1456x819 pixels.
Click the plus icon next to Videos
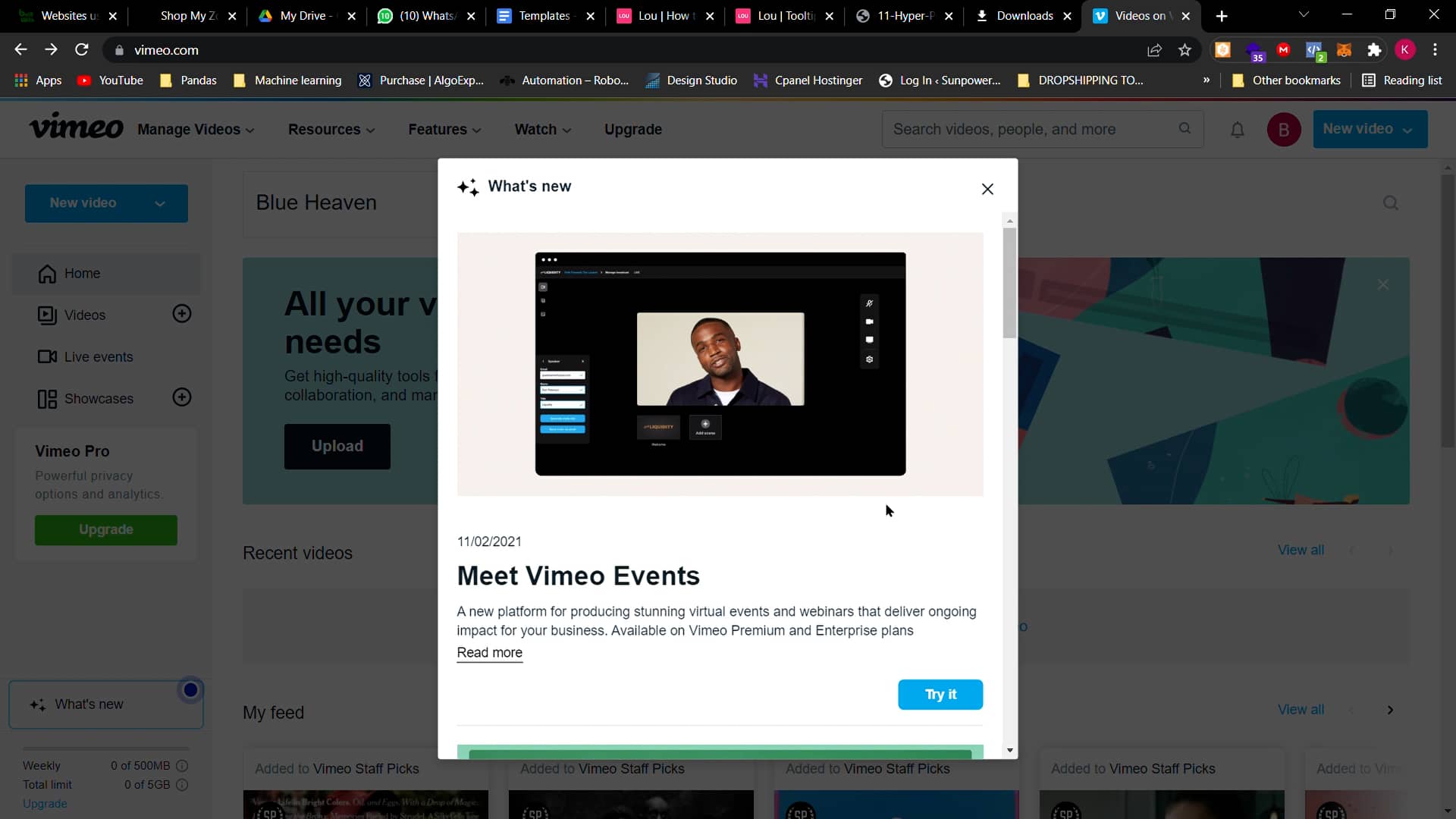pos(182,313)
